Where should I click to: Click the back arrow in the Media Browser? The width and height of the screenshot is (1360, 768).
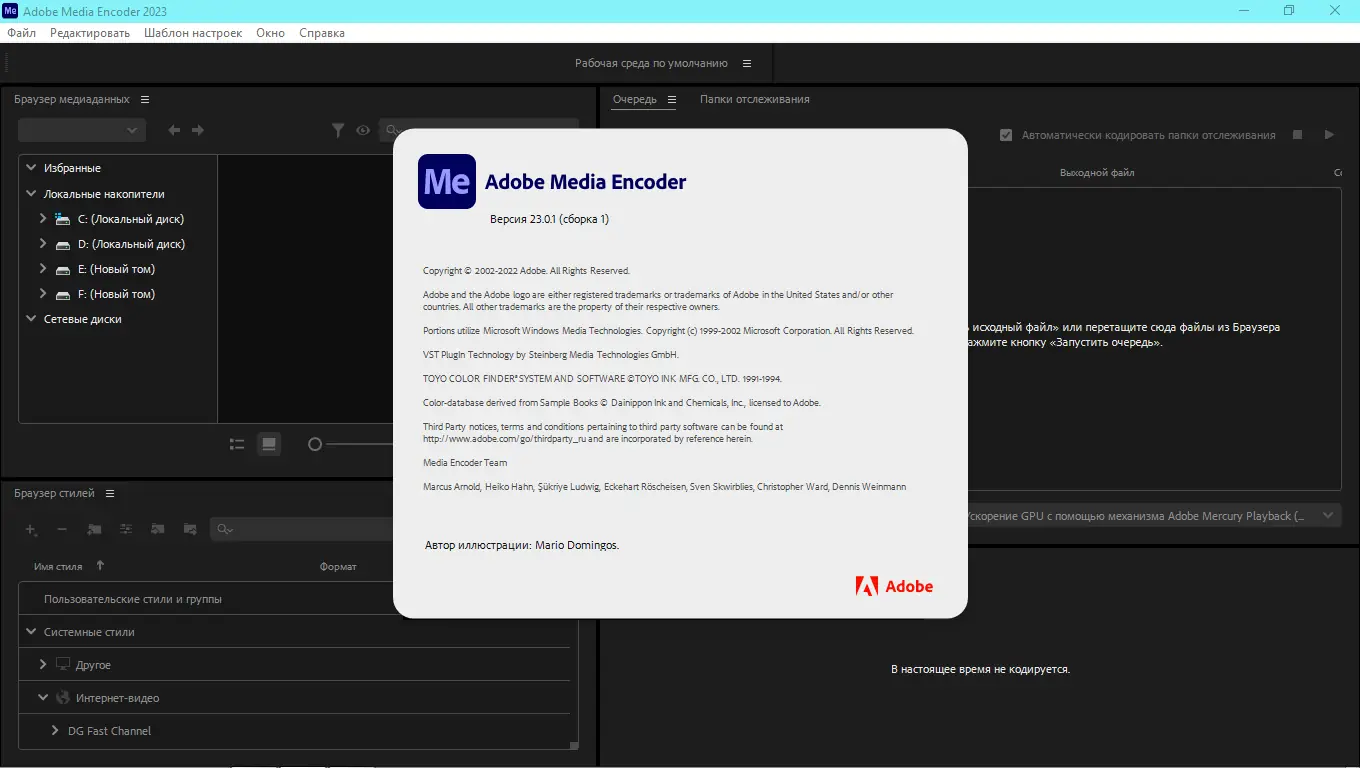click(174, 130)
